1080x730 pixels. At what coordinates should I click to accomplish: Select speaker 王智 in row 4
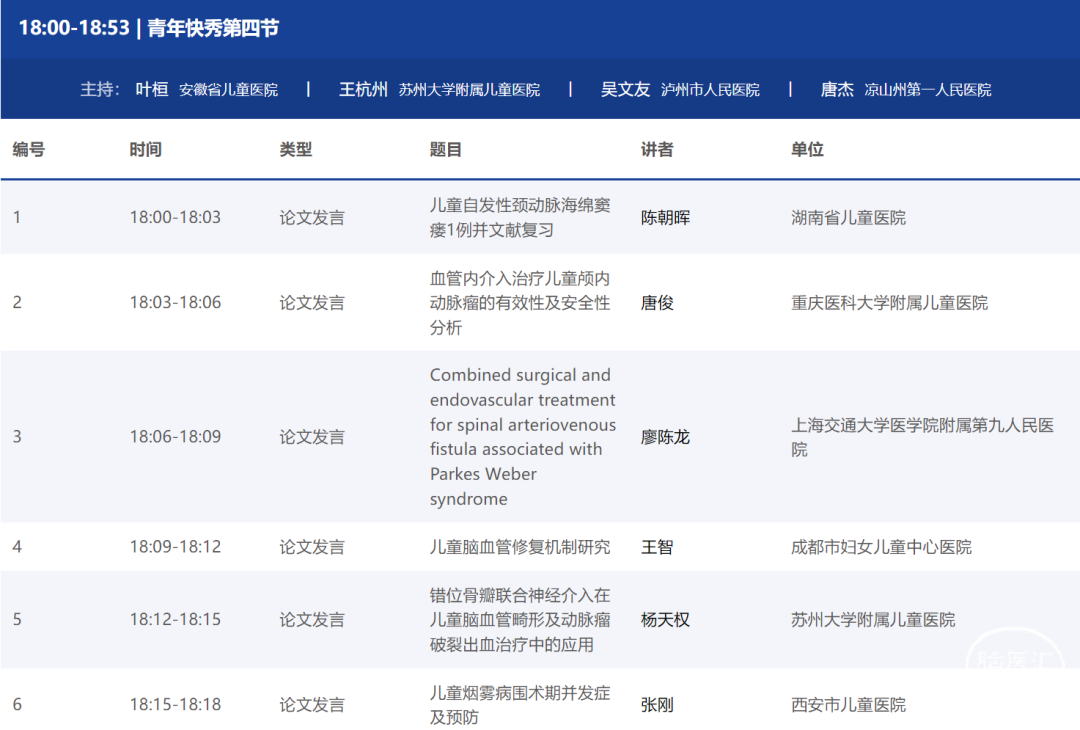(x=657, y=547)
